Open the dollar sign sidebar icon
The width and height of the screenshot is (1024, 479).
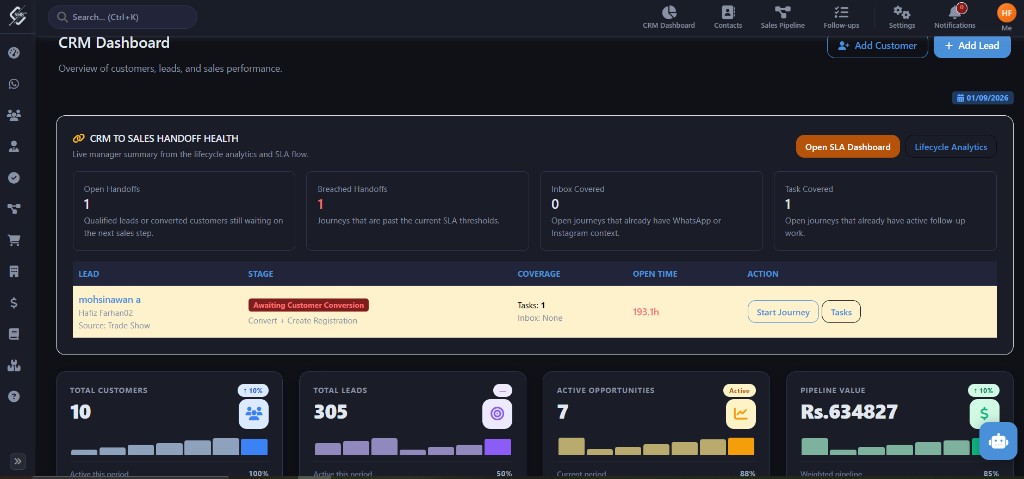(14, 303)
